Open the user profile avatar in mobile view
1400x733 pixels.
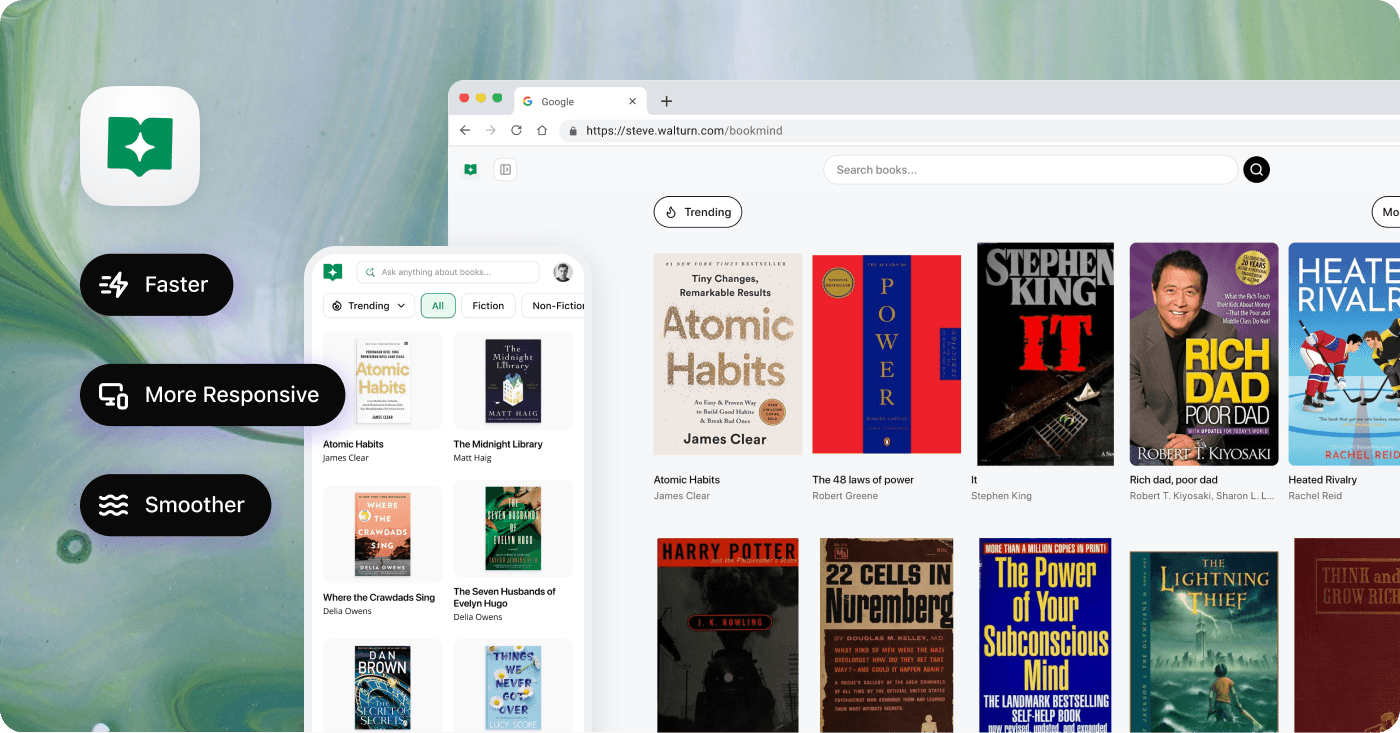pos(563,272)
